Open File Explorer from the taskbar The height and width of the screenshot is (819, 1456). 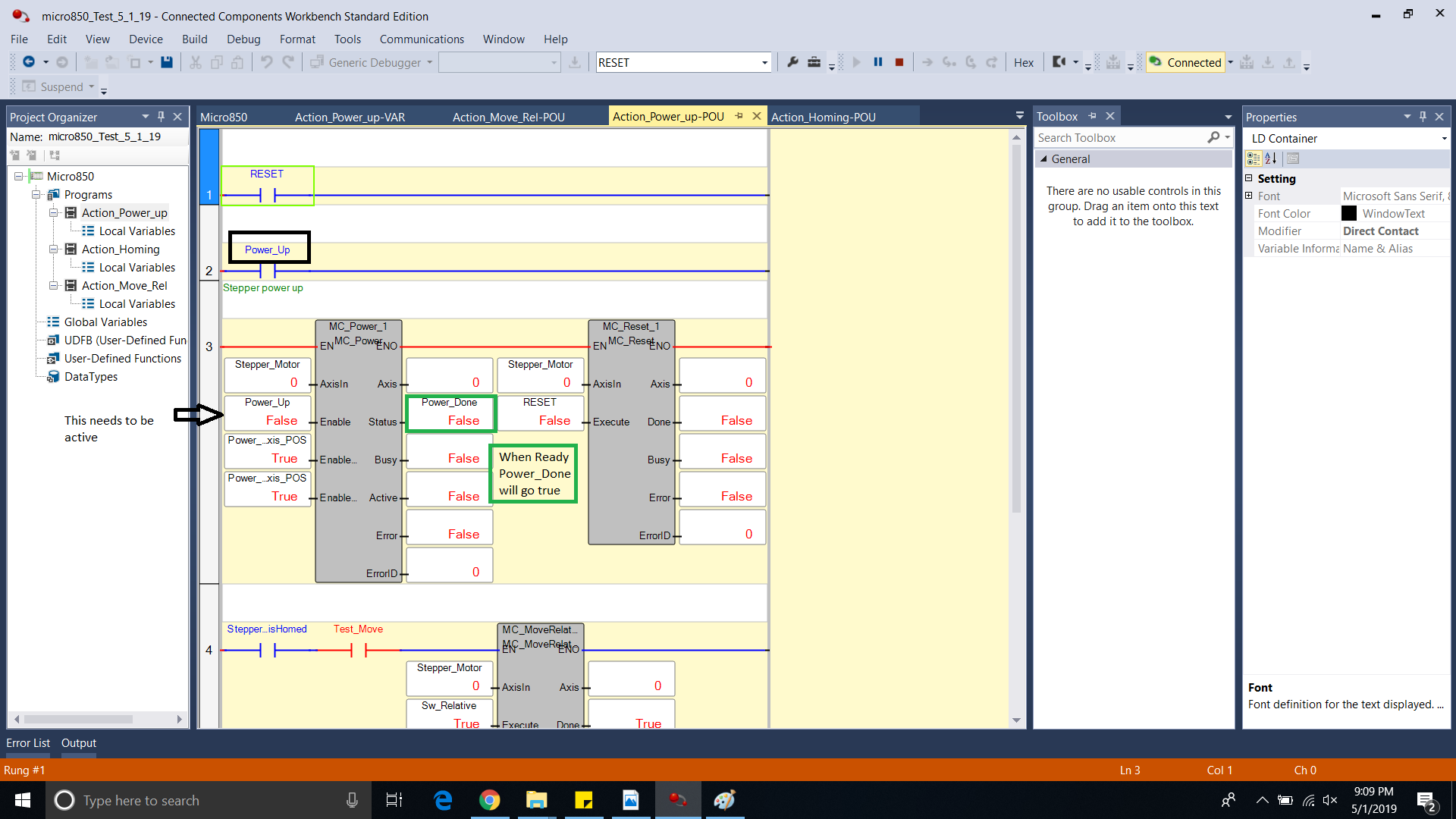537,800
